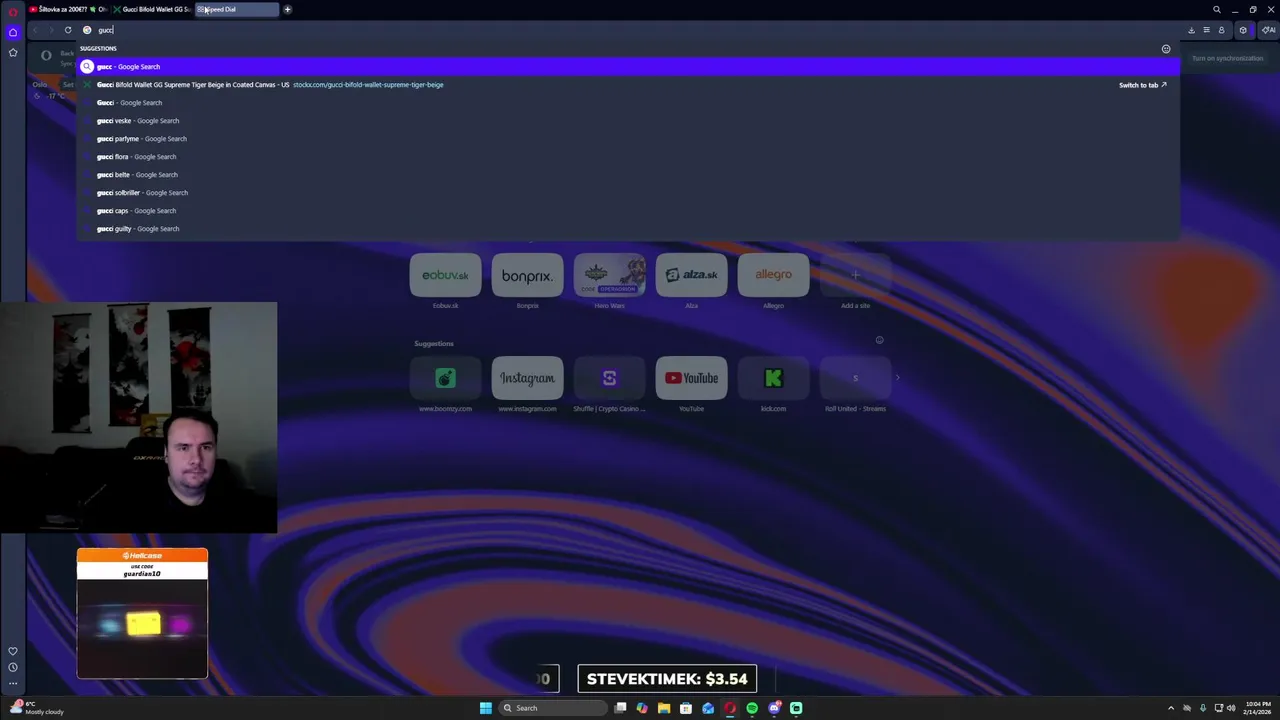The image size is (1280, 720).
Task: Open the tab search magnifier icon
Action: coord(1217,9)
